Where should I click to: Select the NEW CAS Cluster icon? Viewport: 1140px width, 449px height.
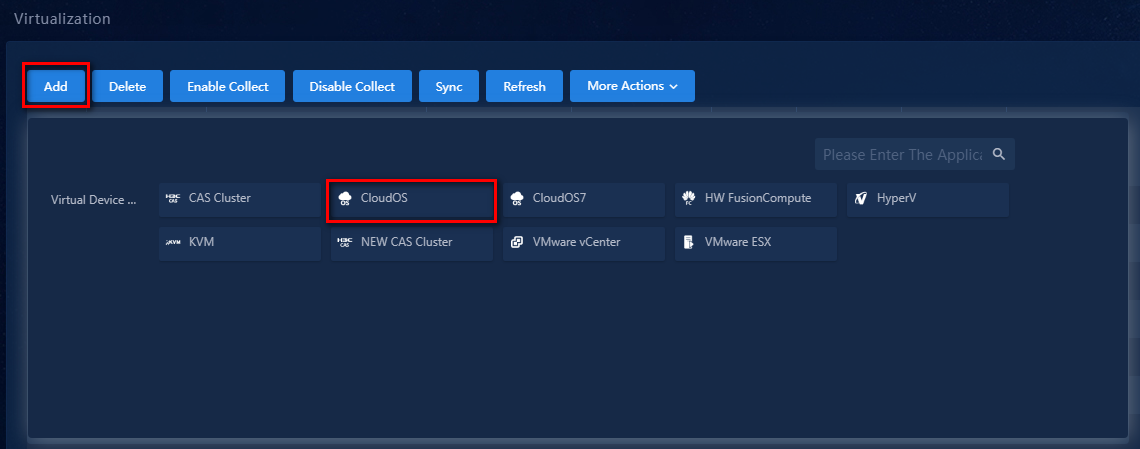pyautogui.click(x=345, y=242)
